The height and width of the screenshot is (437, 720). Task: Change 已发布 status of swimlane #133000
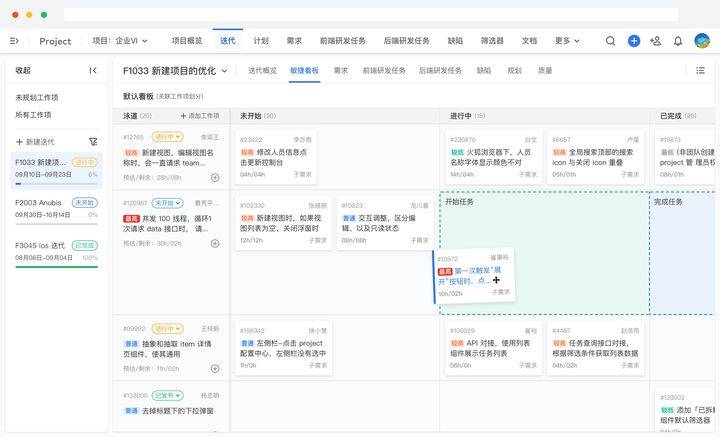(167, 395)
